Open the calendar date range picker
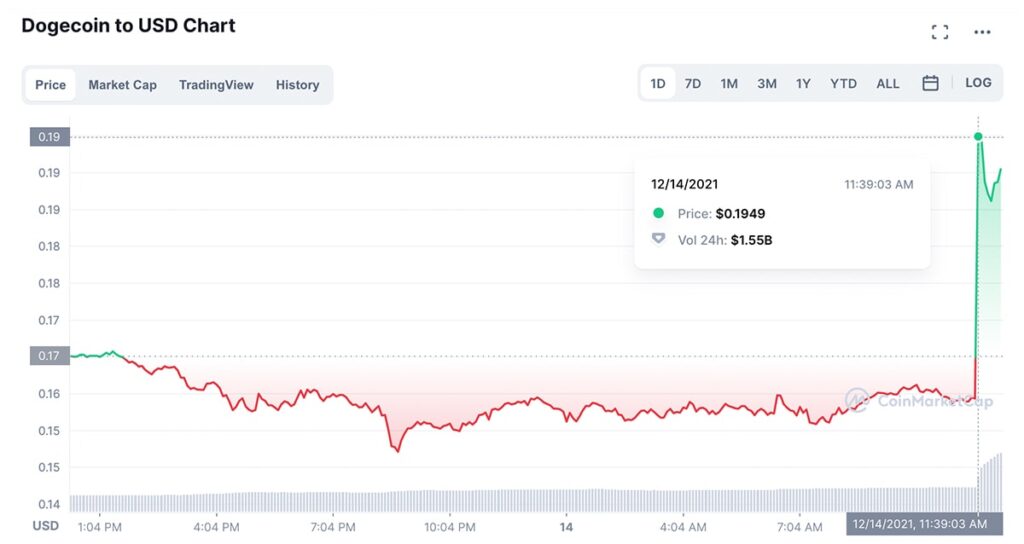The width and height of the screenshot is (1024, 544). pos(930,84)
